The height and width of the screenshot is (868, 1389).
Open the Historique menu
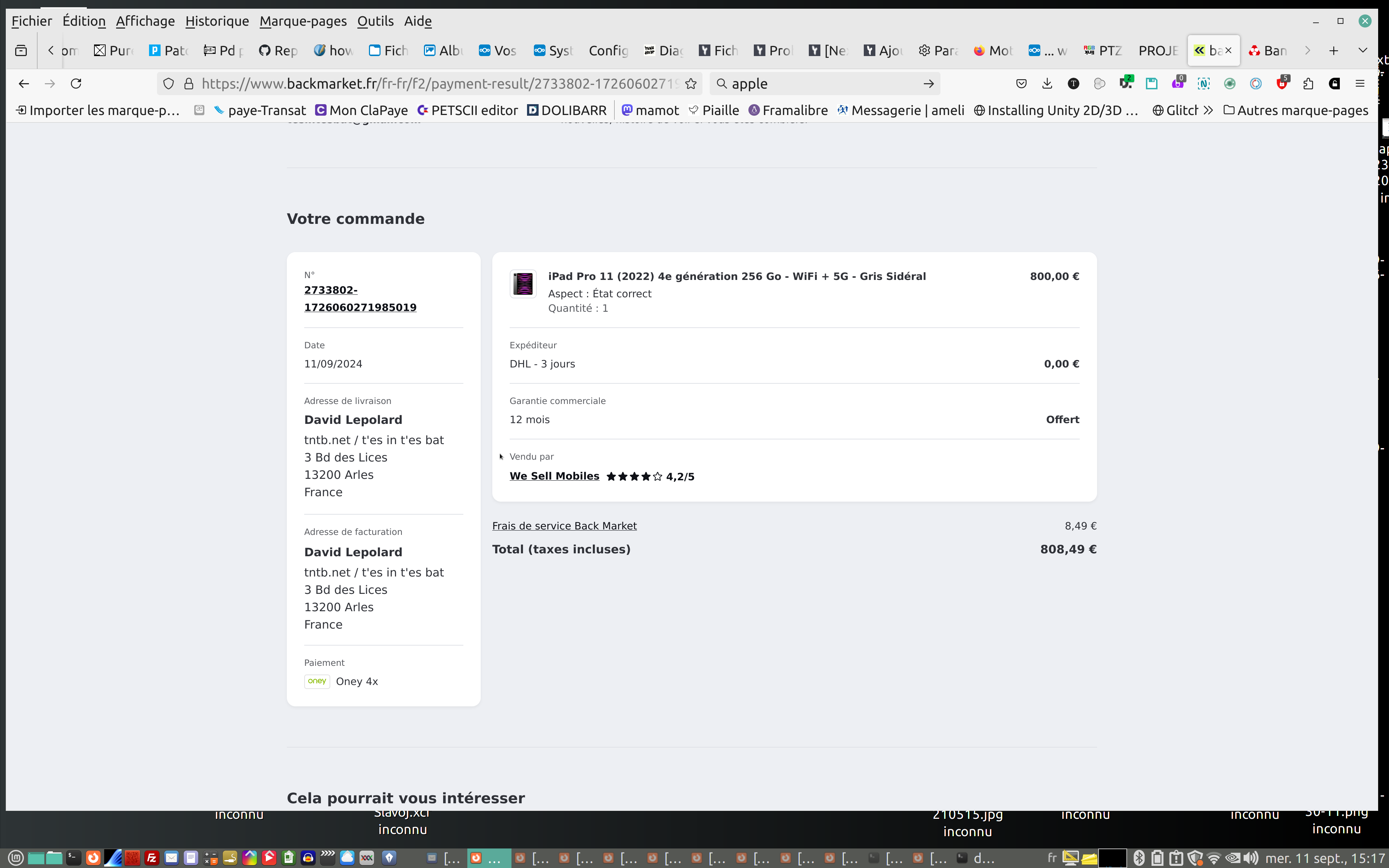click(216, 21)
